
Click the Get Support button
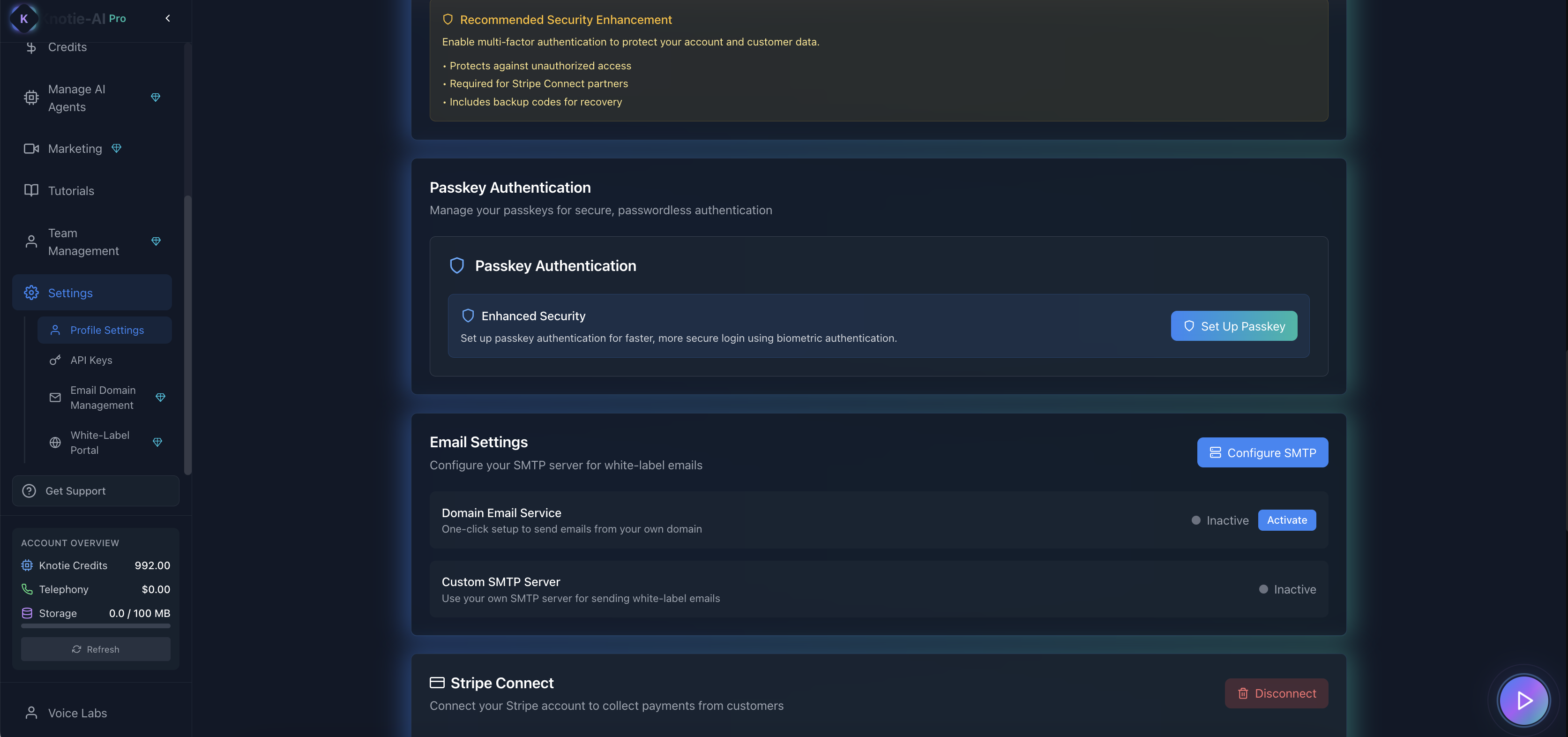(x=96, y=491)
